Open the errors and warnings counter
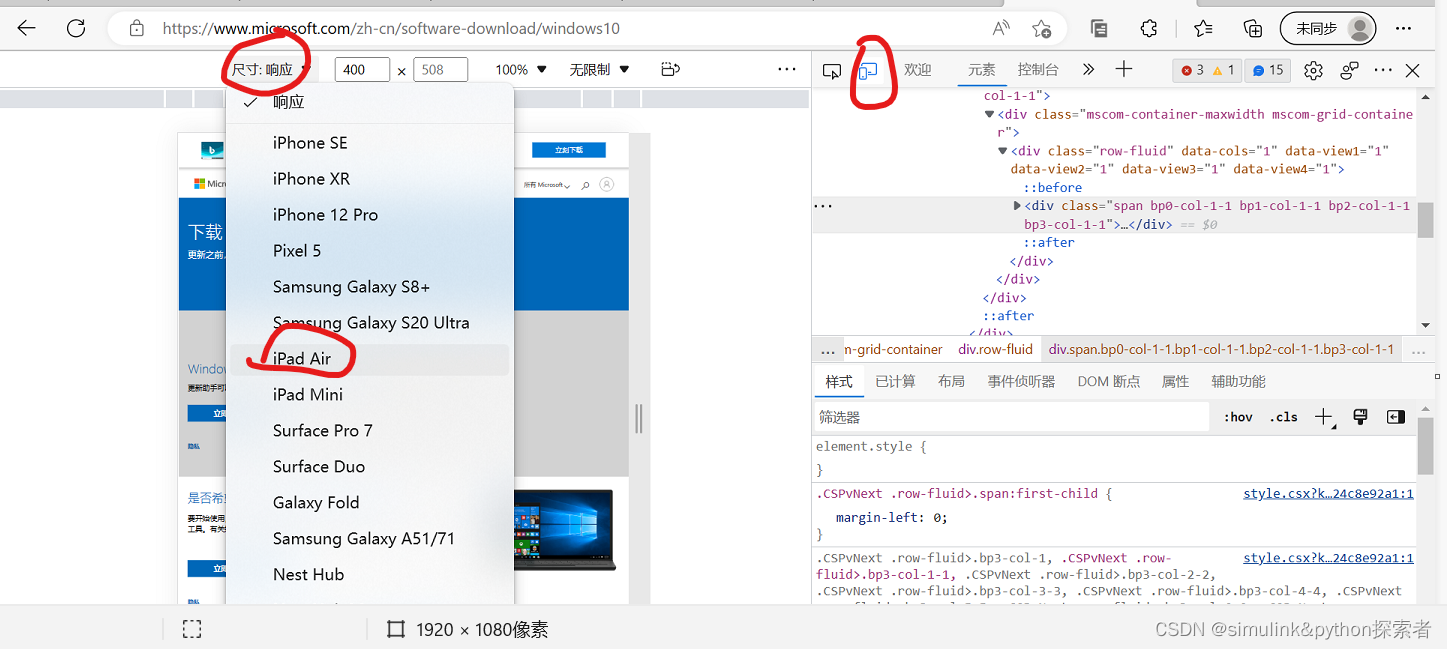This screenshot has height=649, width=1447. click(x=1208, y=70)
